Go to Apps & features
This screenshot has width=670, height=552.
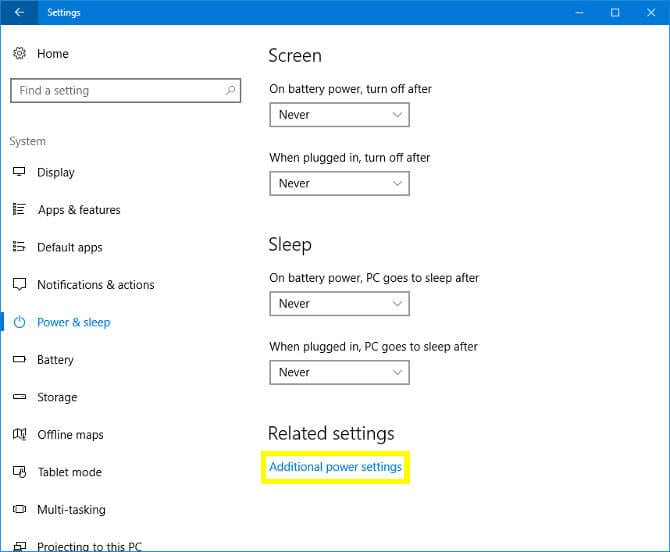click(79, 210)
